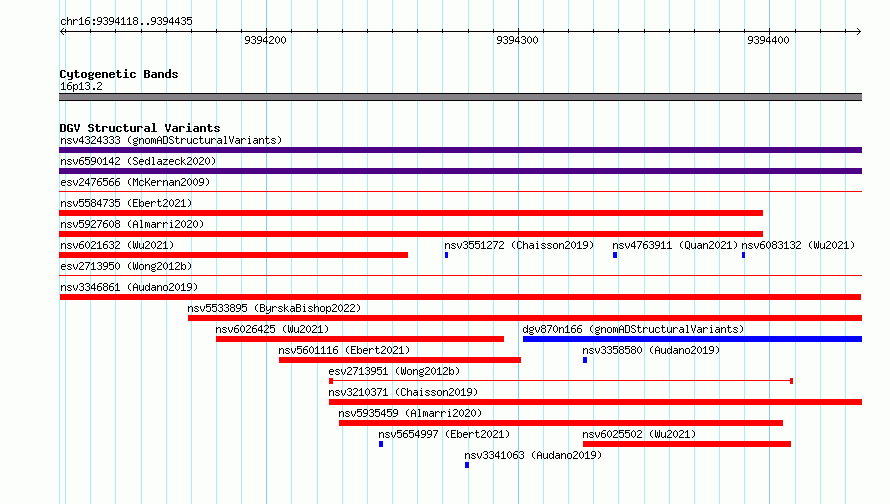Select nsv6021632 (Wu2021) label

[117, 245]
